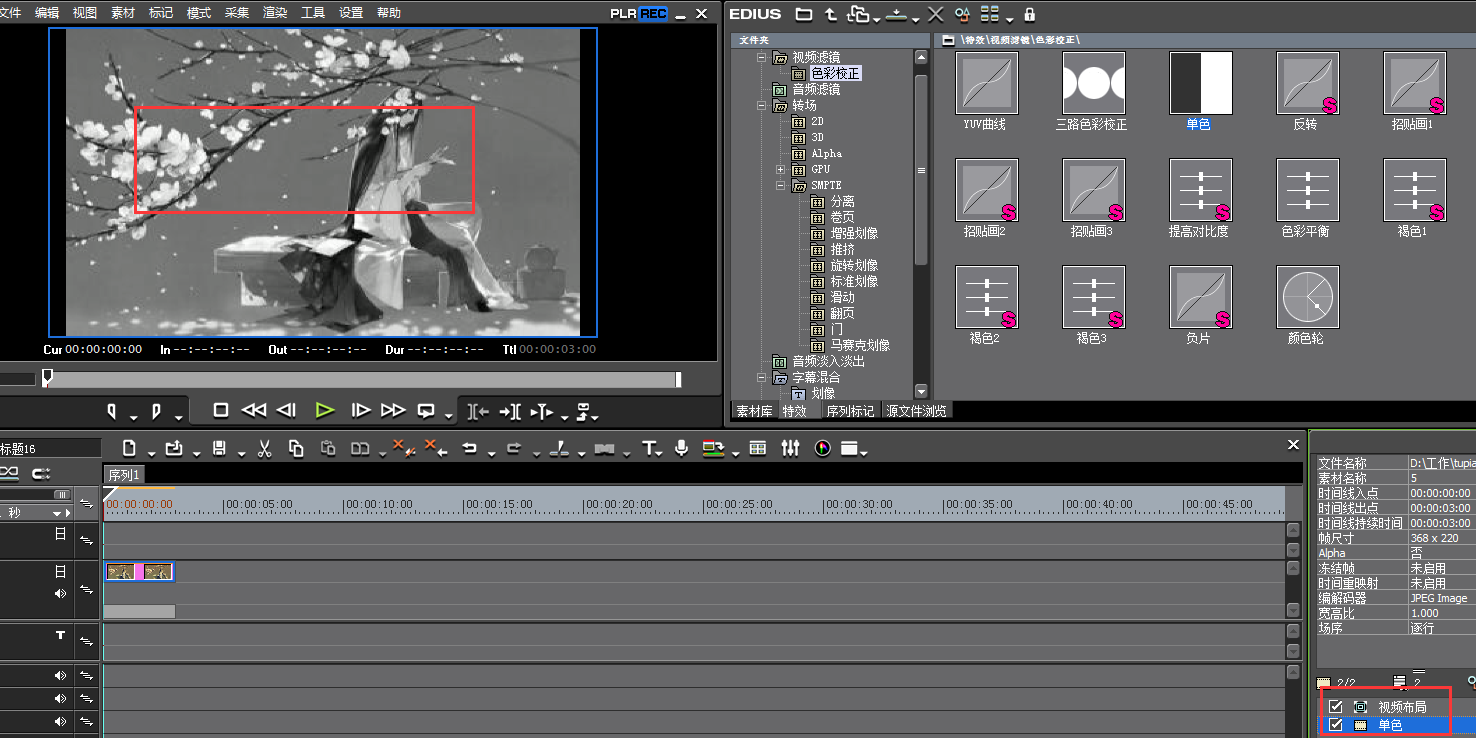Toggle the 视频布局 checkbox
This screenshot has height=738, width=1476.
[1336, 707]
